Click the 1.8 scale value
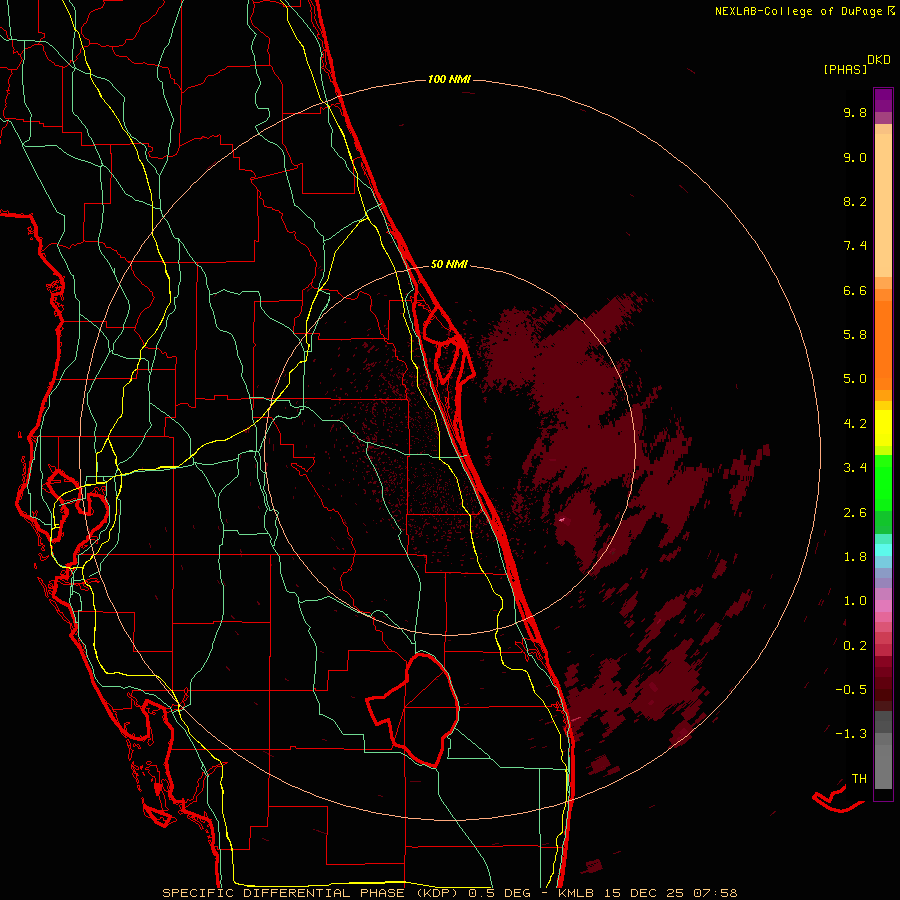 pos(855,557)
